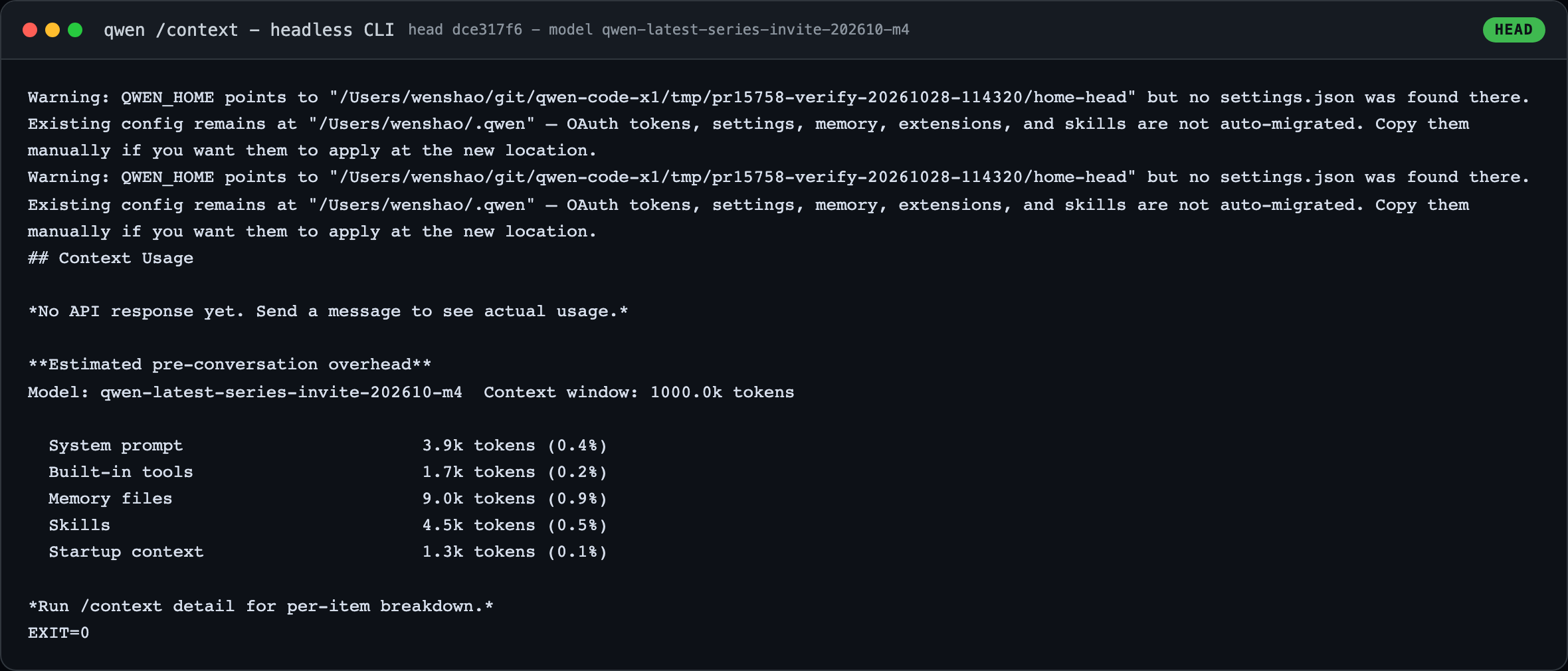Select the '## Context Usage' heading line
The height and width of the screenshot is (671, 1568).
pyautogui.click(x=110, y=258)
